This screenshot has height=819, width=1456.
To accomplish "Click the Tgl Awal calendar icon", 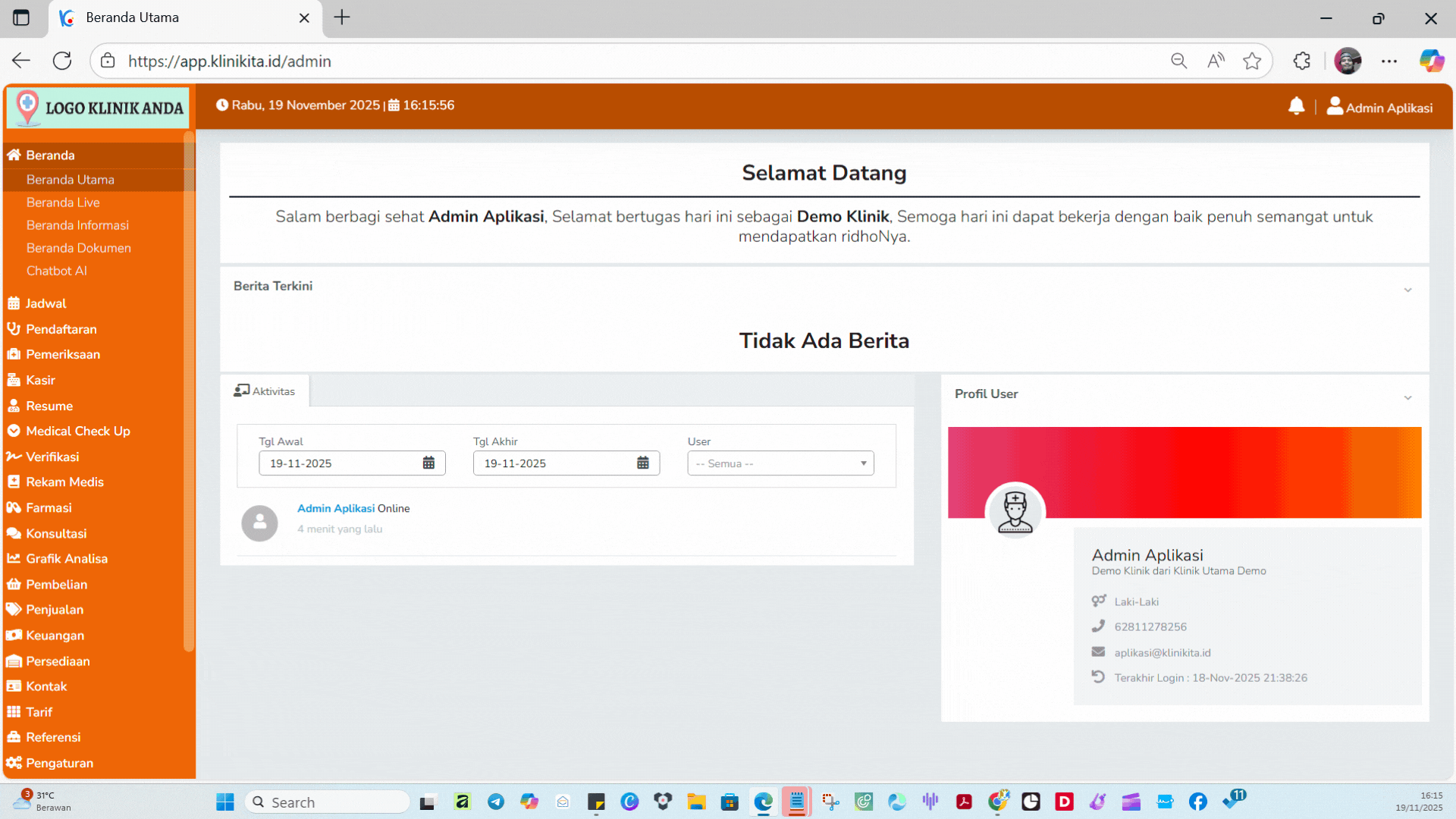I will [x=428, y=463].
